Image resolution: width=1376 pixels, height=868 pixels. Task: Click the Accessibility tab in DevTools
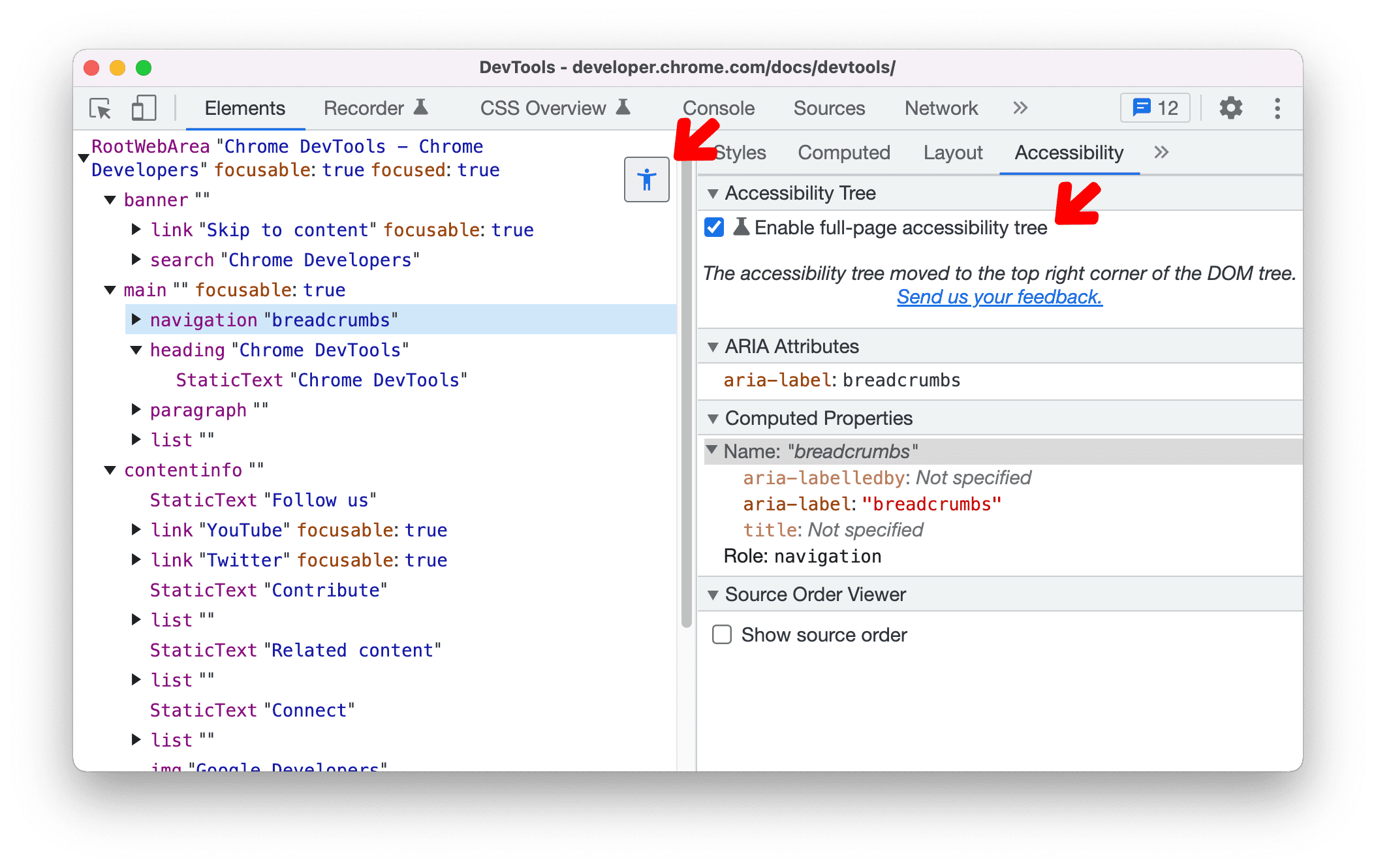(x=1069, y=153)
